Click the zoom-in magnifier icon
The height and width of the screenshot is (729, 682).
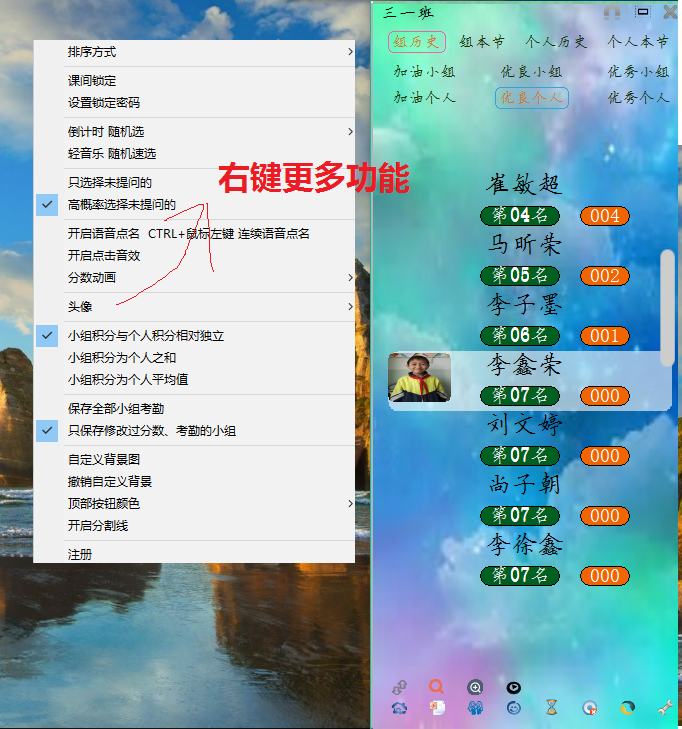(x=475, y=687)
